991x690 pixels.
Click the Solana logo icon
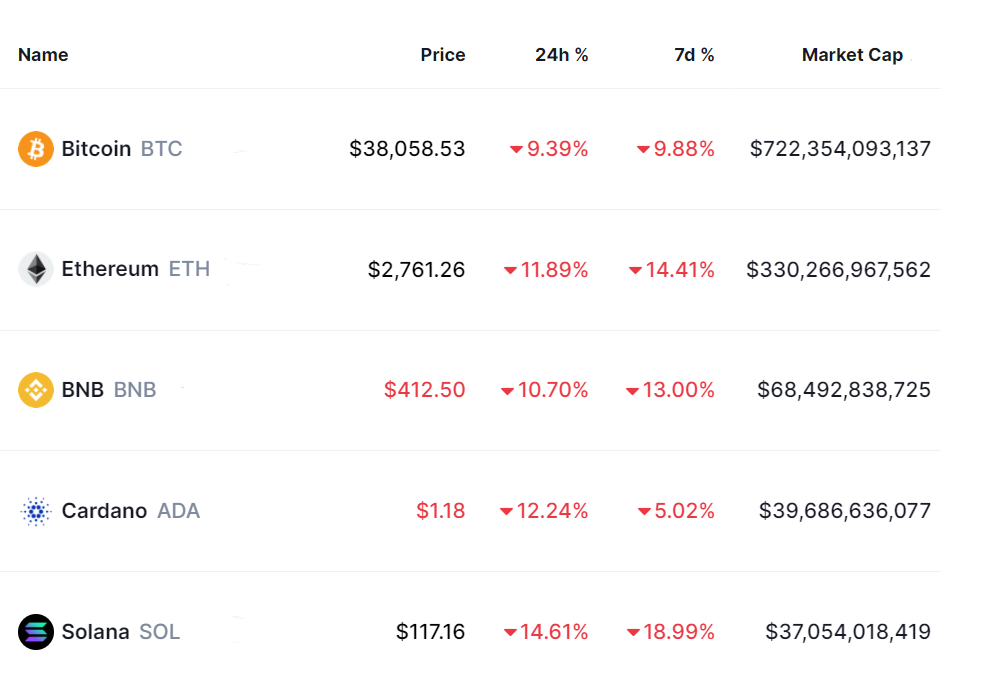point(36,632)
